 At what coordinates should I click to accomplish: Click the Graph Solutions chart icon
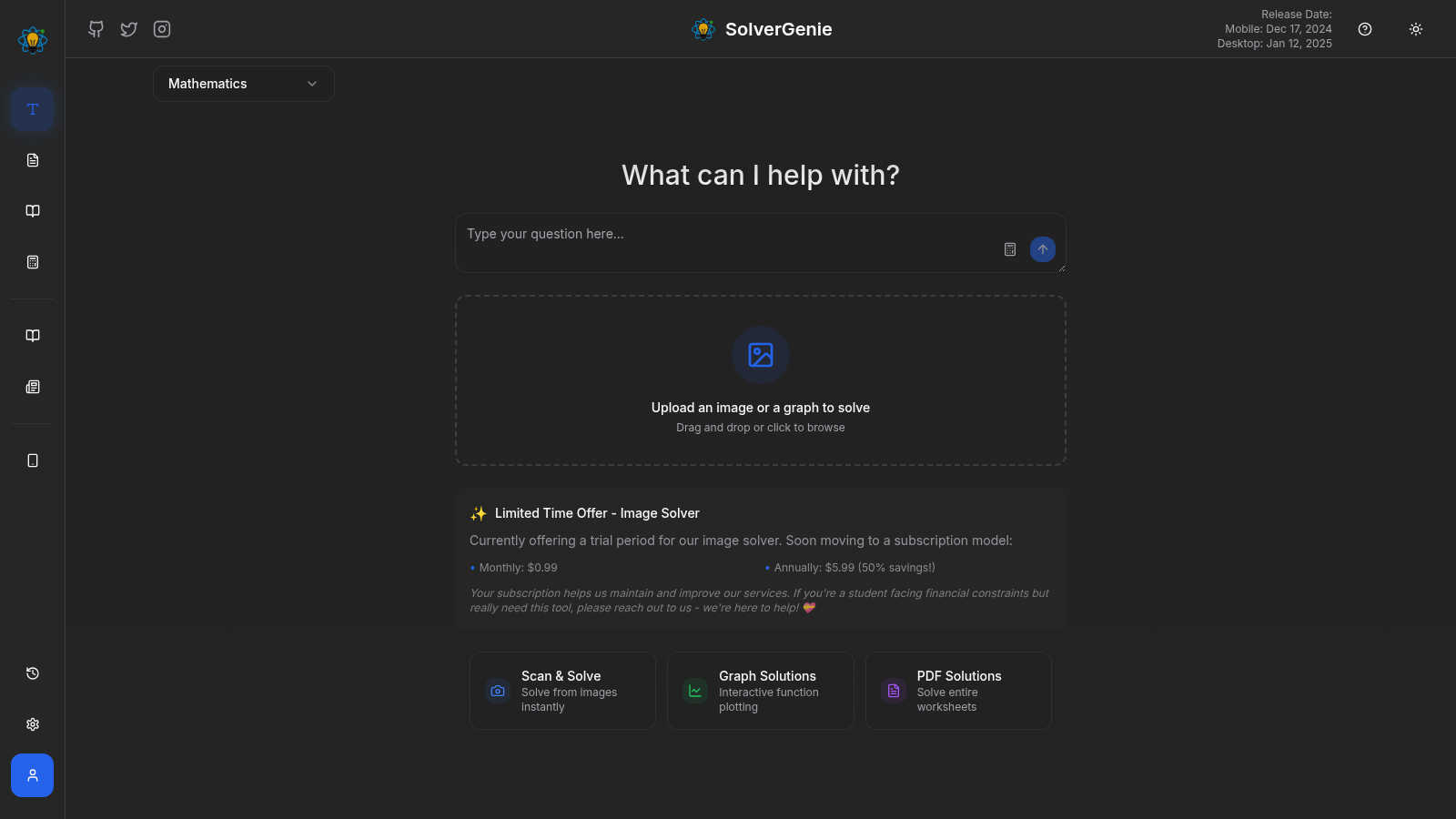695,691
